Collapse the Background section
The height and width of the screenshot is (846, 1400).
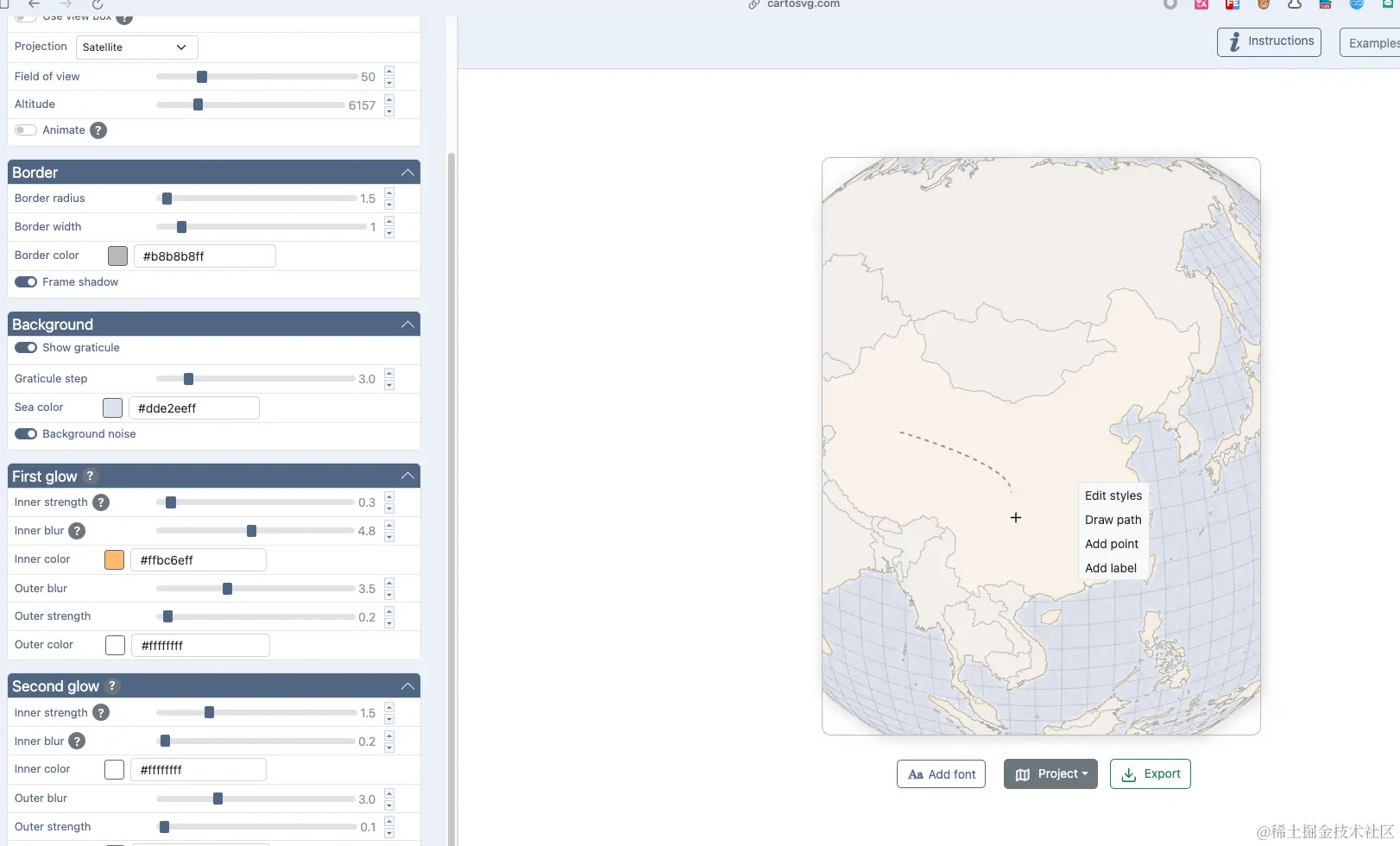tap(407, 325)
